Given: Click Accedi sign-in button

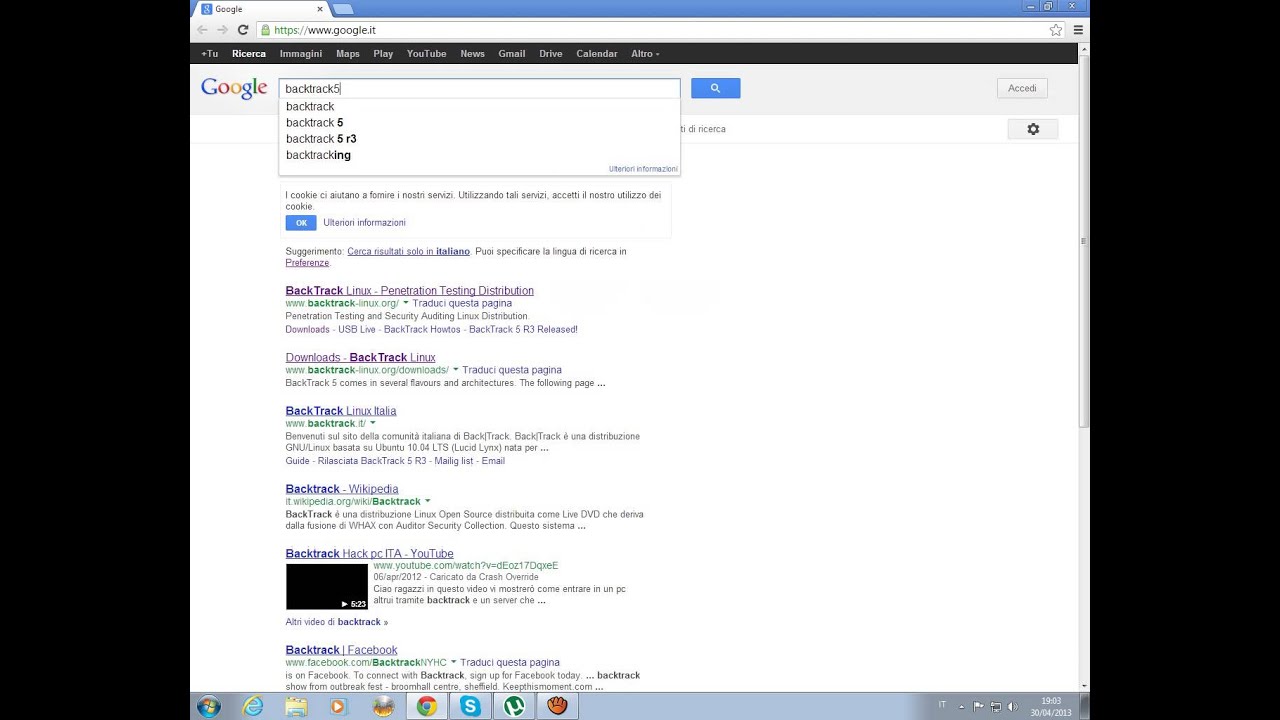Looking at the screenshot, I should [x=1022, y=88].
